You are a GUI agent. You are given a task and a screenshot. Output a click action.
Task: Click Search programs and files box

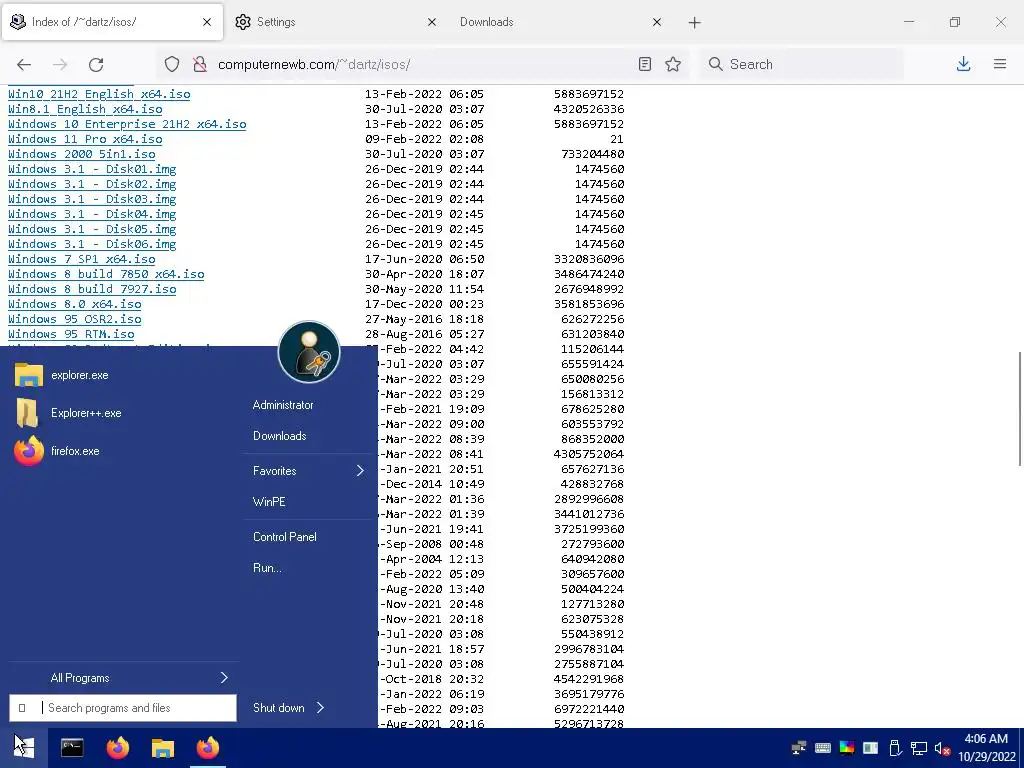coord(123,708)
